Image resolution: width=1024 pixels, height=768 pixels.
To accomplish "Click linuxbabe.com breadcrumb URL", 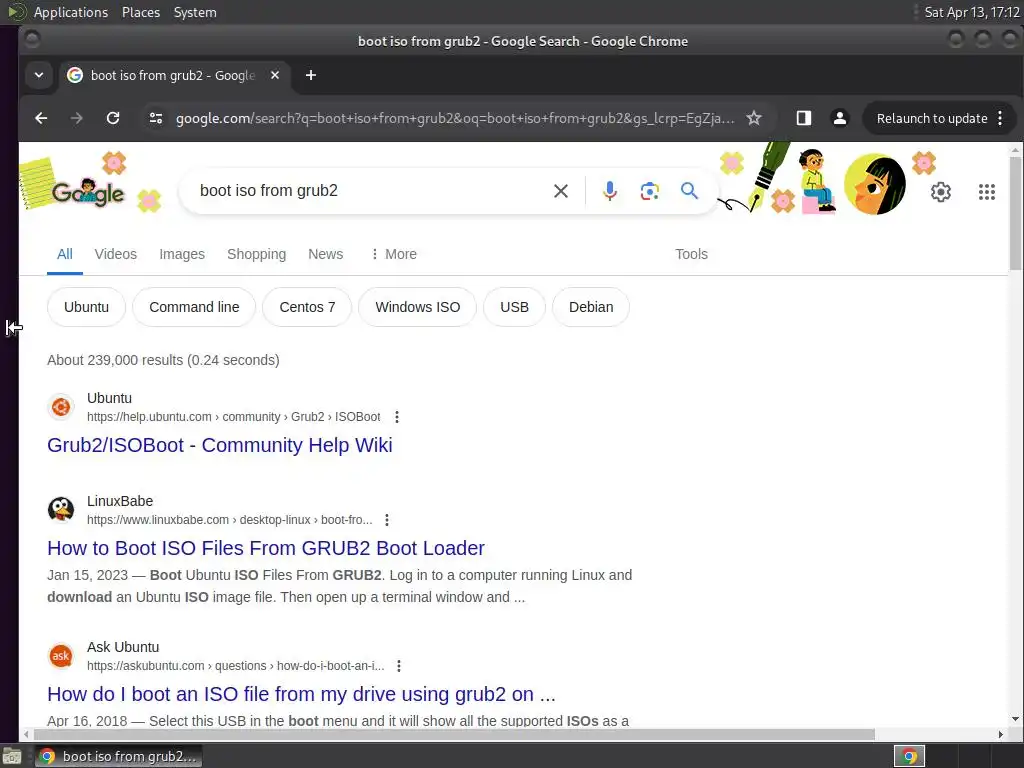I will (229, 520).
